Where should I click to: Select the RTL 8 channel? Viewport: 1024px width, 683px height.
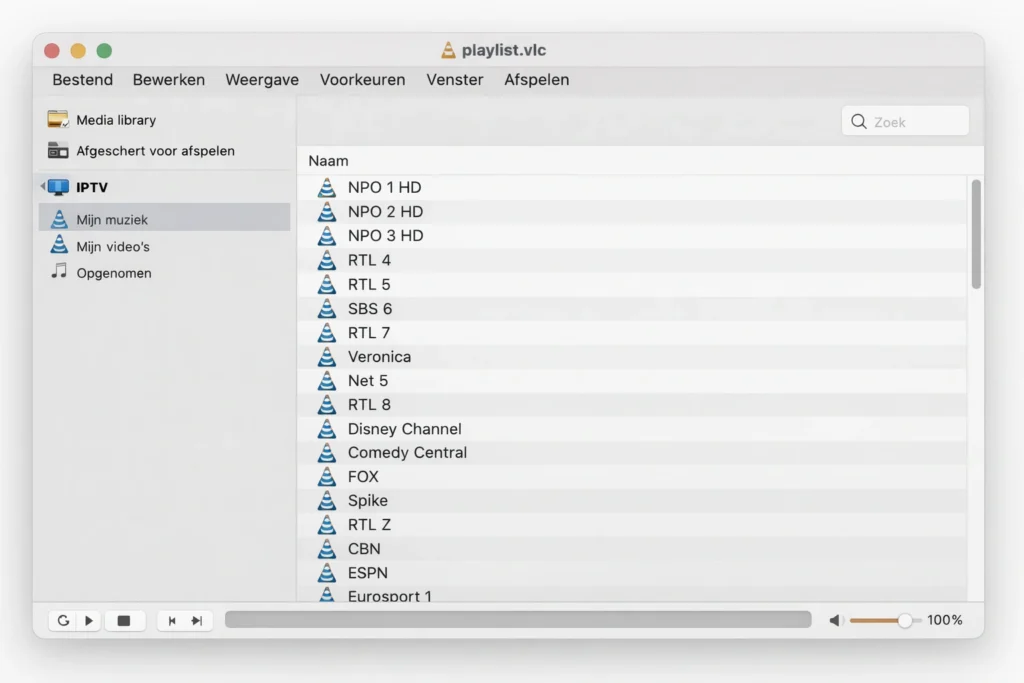(x=632, y=405)
